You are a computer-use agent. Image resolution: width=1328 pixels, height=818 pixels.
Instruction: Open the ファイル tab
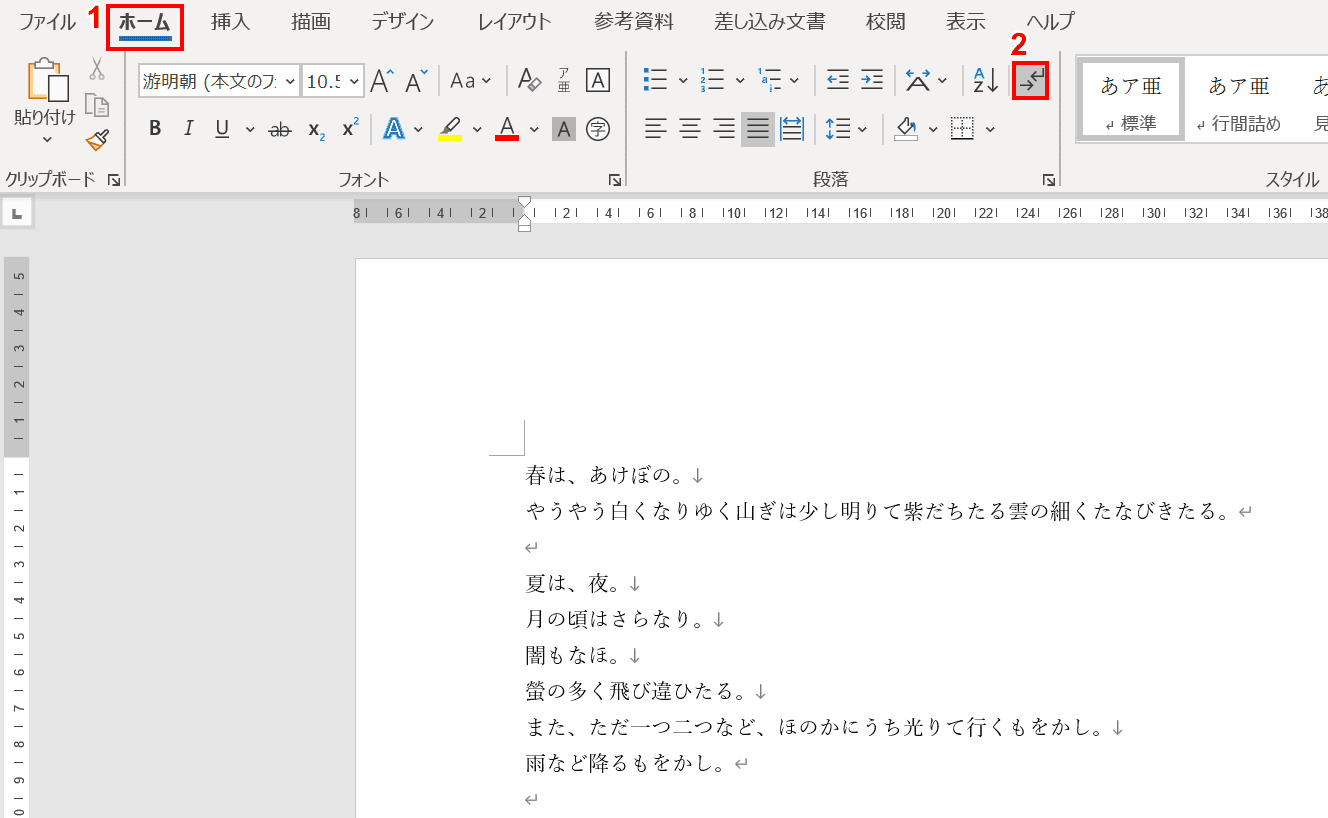point(47,21)
